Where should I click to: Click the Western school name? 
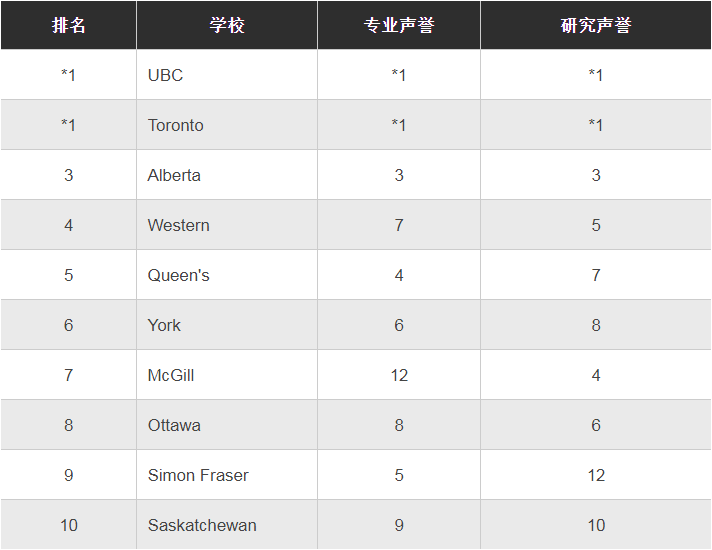coord(178,225)
